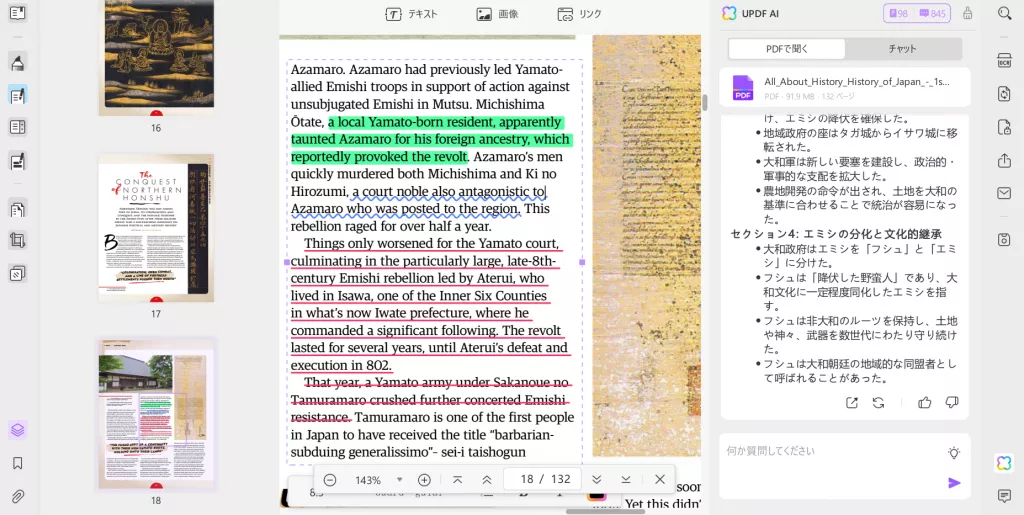Close the page navigation toolbar

tap(660, 480)
